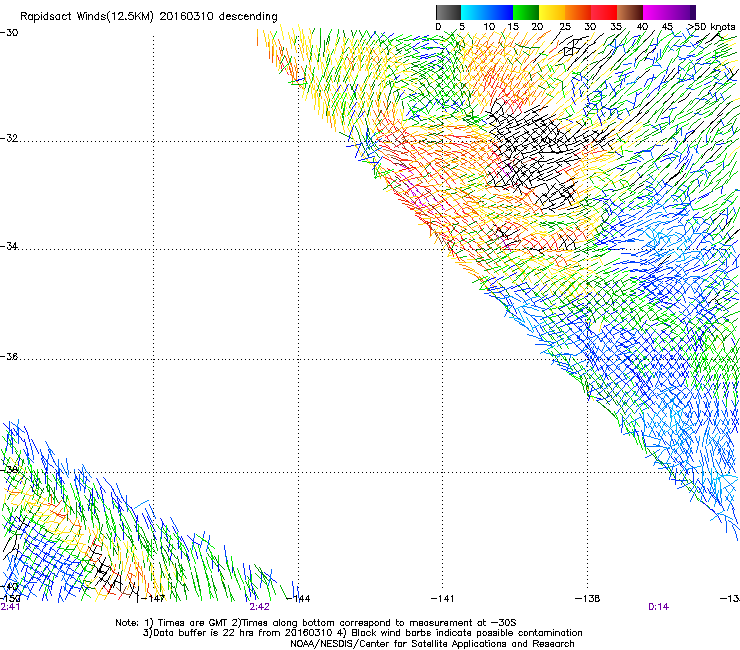The height and width of the screenshot is (650, 740).
Task: Click the -36 latitude axis label
Action: [x=9, y=356]
